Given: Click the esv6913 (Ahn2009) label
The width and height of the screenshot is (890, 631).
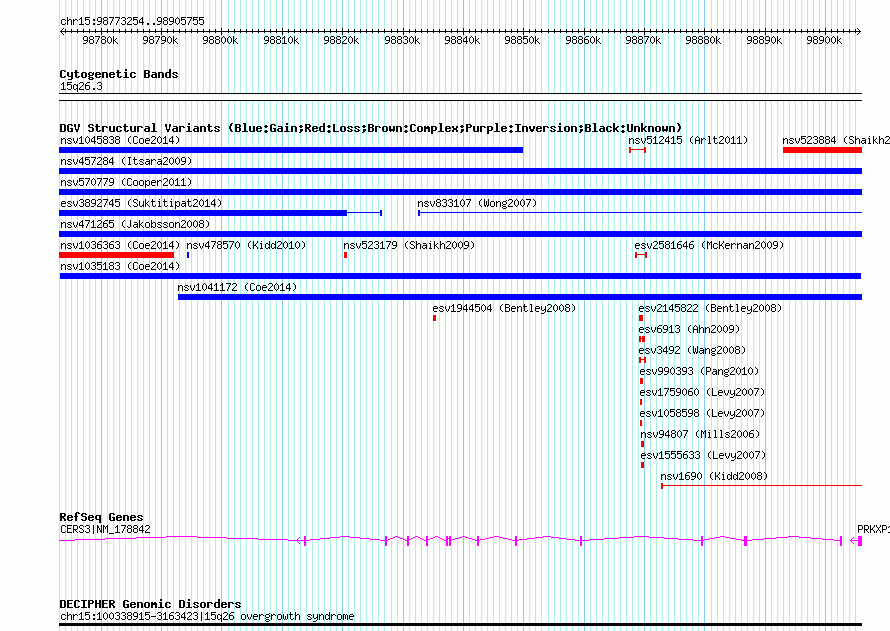Looking at the screenshot, I should [689, 329].
